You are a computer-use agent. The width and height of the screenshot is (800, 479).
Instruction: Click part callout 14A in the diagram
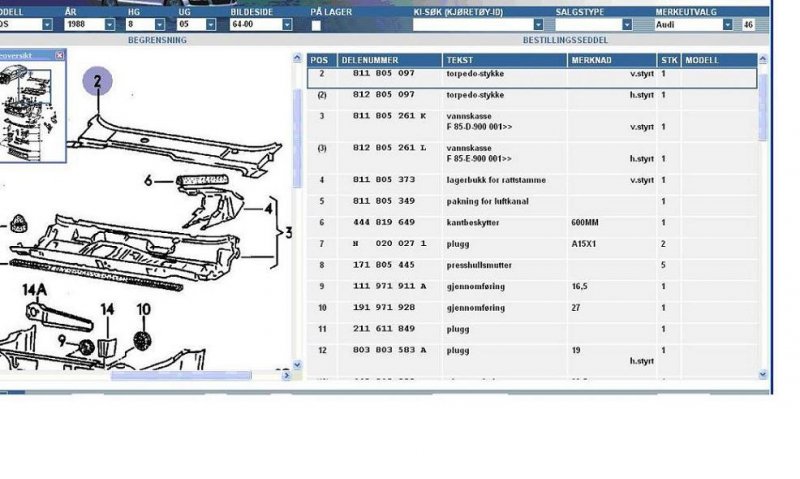click(x=34, y=292)
